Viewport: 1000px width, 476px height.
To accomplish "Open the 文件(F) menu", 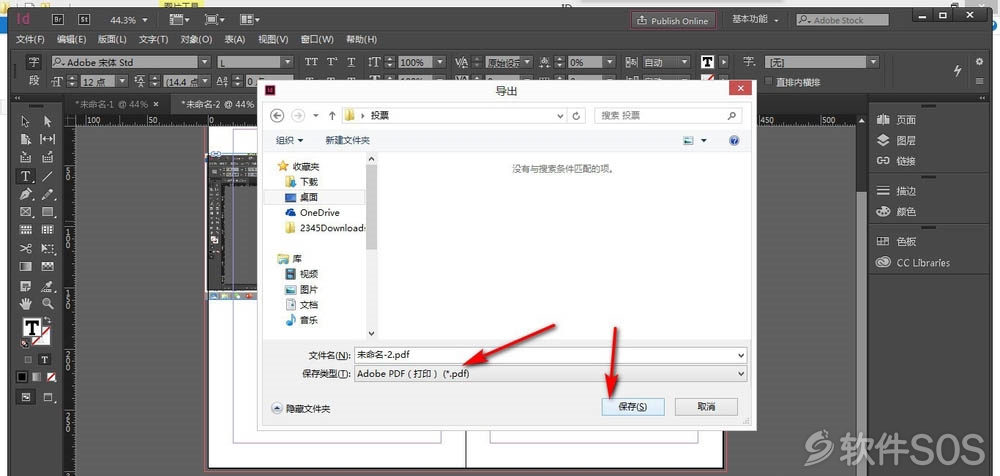I will 30,40.
